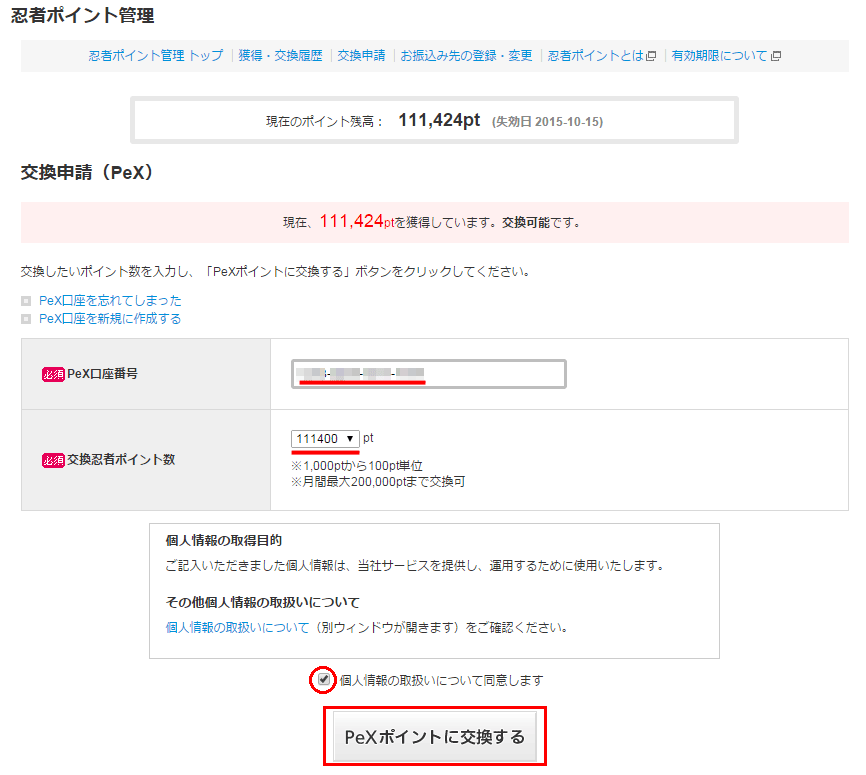Click その他個人情報の取扱いについて heading
Image resolution: width=866 pixels, height=775 pixels.
[262, 602]
